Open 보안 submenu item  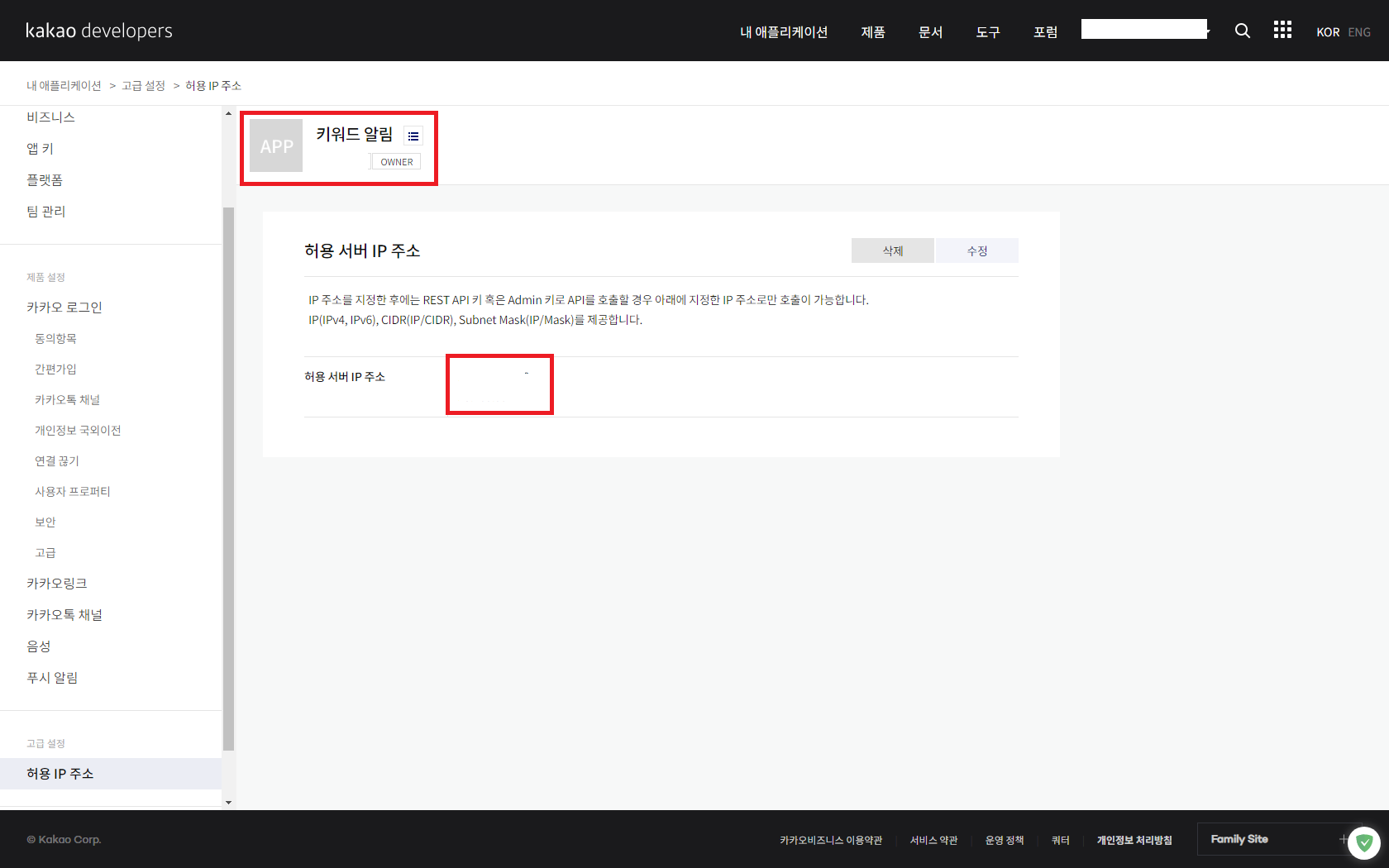(45, 522)
